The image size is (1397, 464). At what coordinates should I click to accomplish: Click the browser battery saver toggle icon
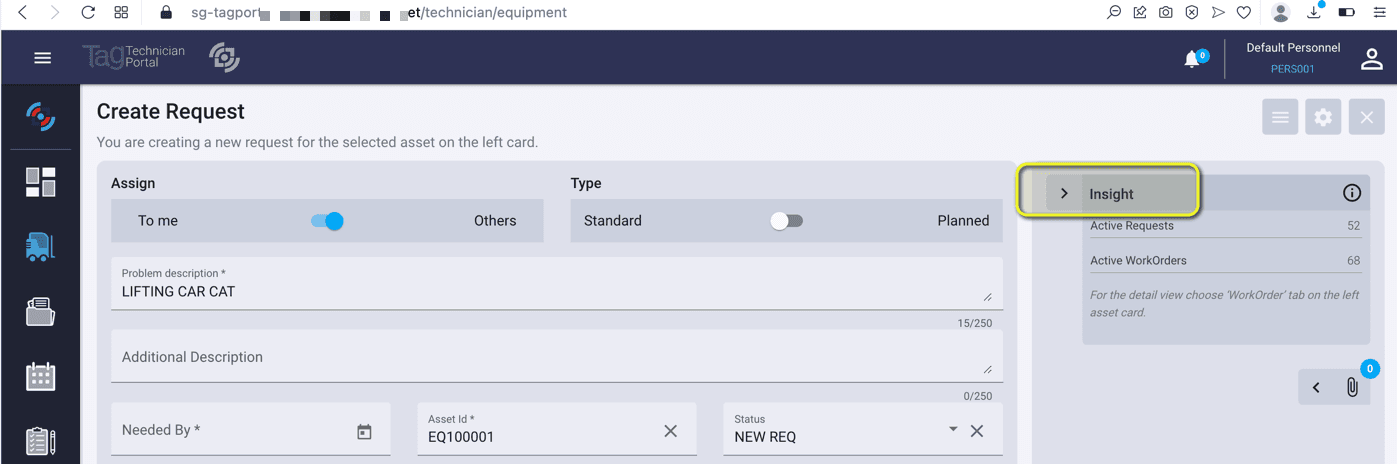coord(1346,13)
